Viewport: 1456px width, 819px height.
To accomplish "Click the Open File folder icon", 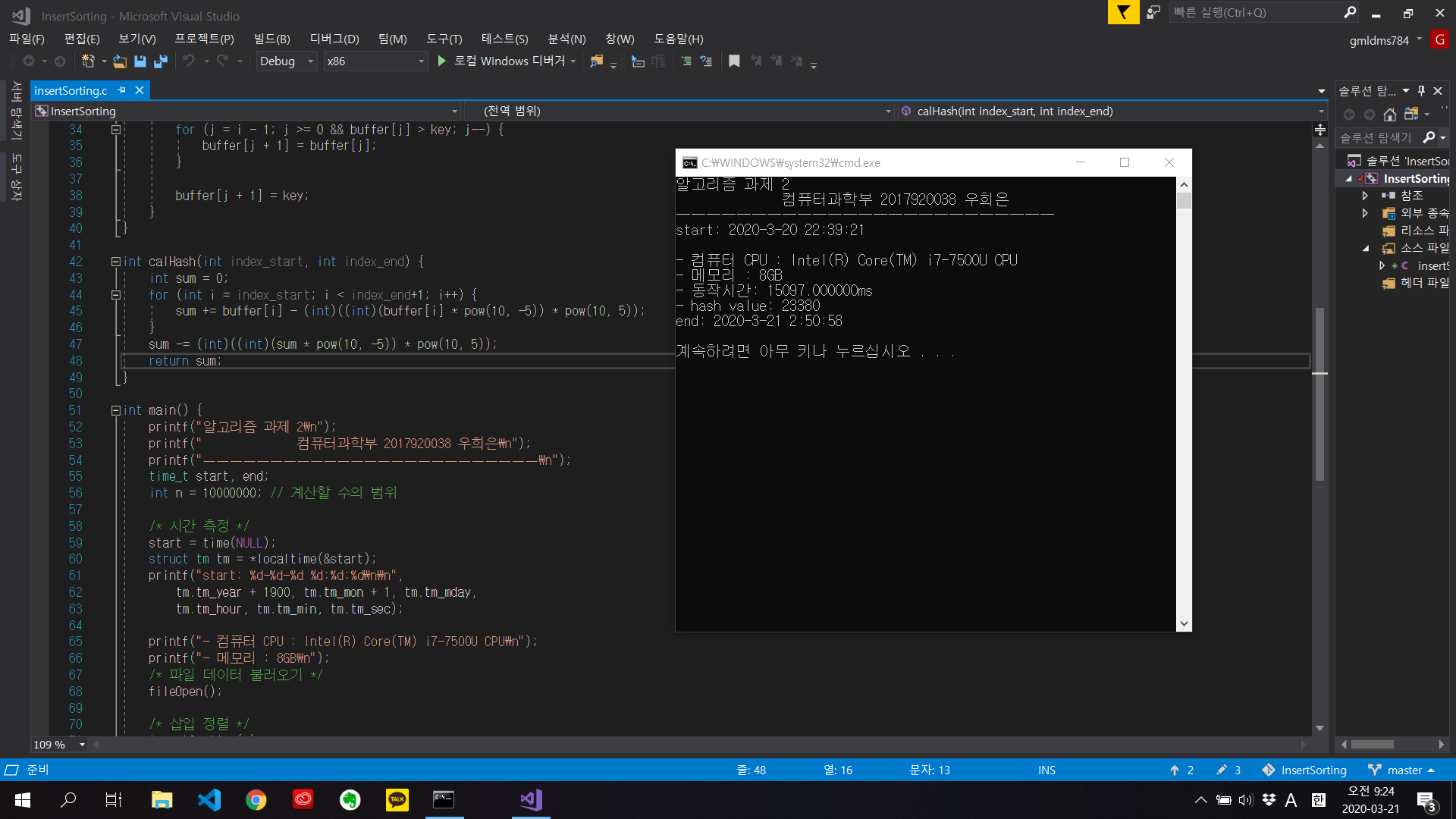I will (120, 61).
